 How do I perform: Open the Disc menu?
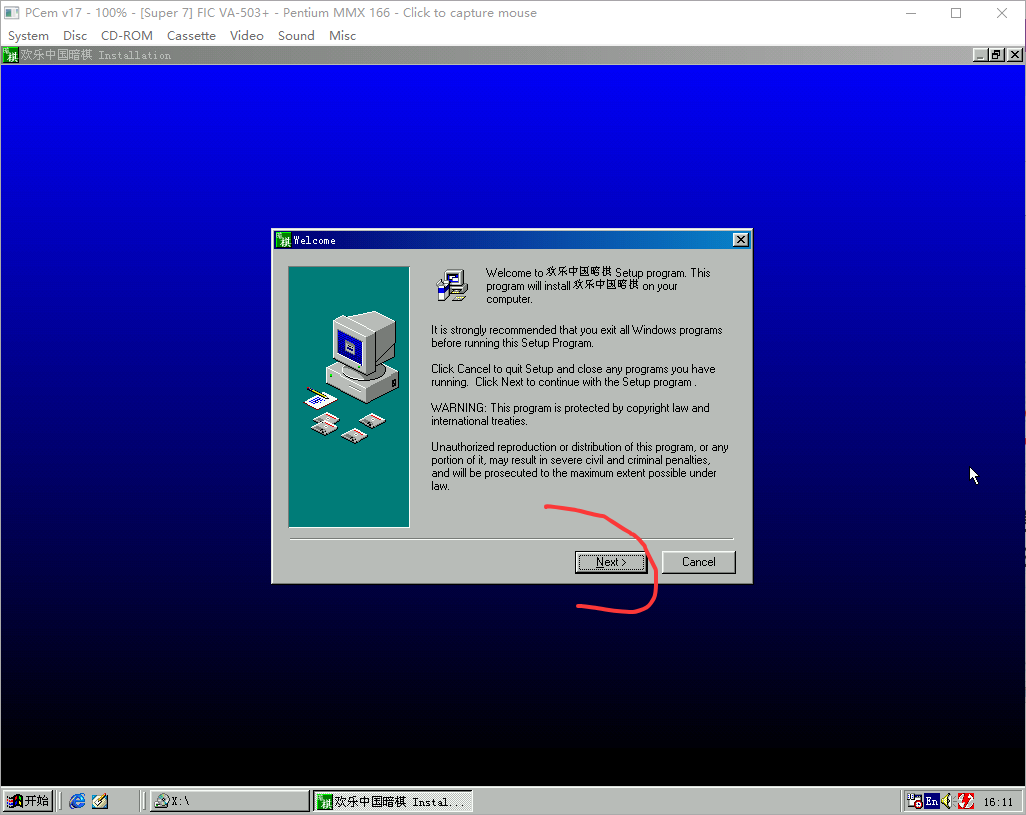[75, 35]
